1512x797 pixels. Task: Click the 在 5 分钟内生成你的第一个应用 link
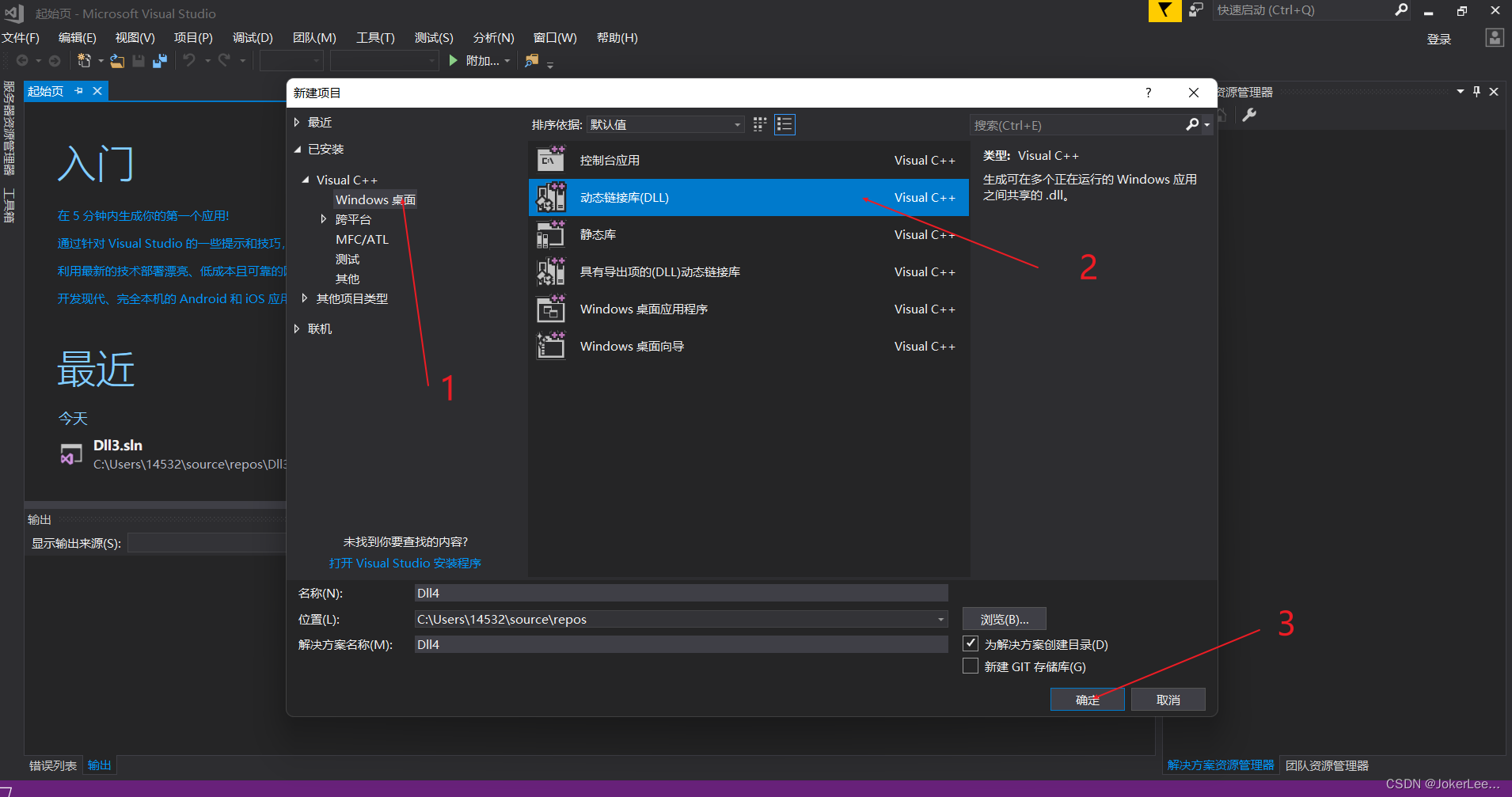tap(143, 215)
